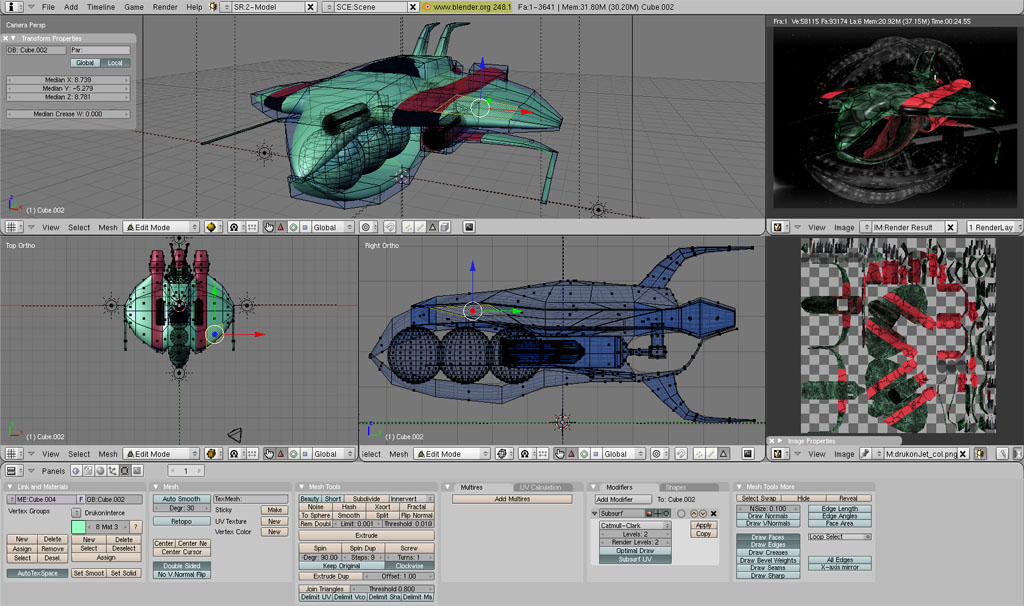The width and height of the screenshot is (1024, 606).
Task: Click the green material color swatch
Action: pos(78,526)
